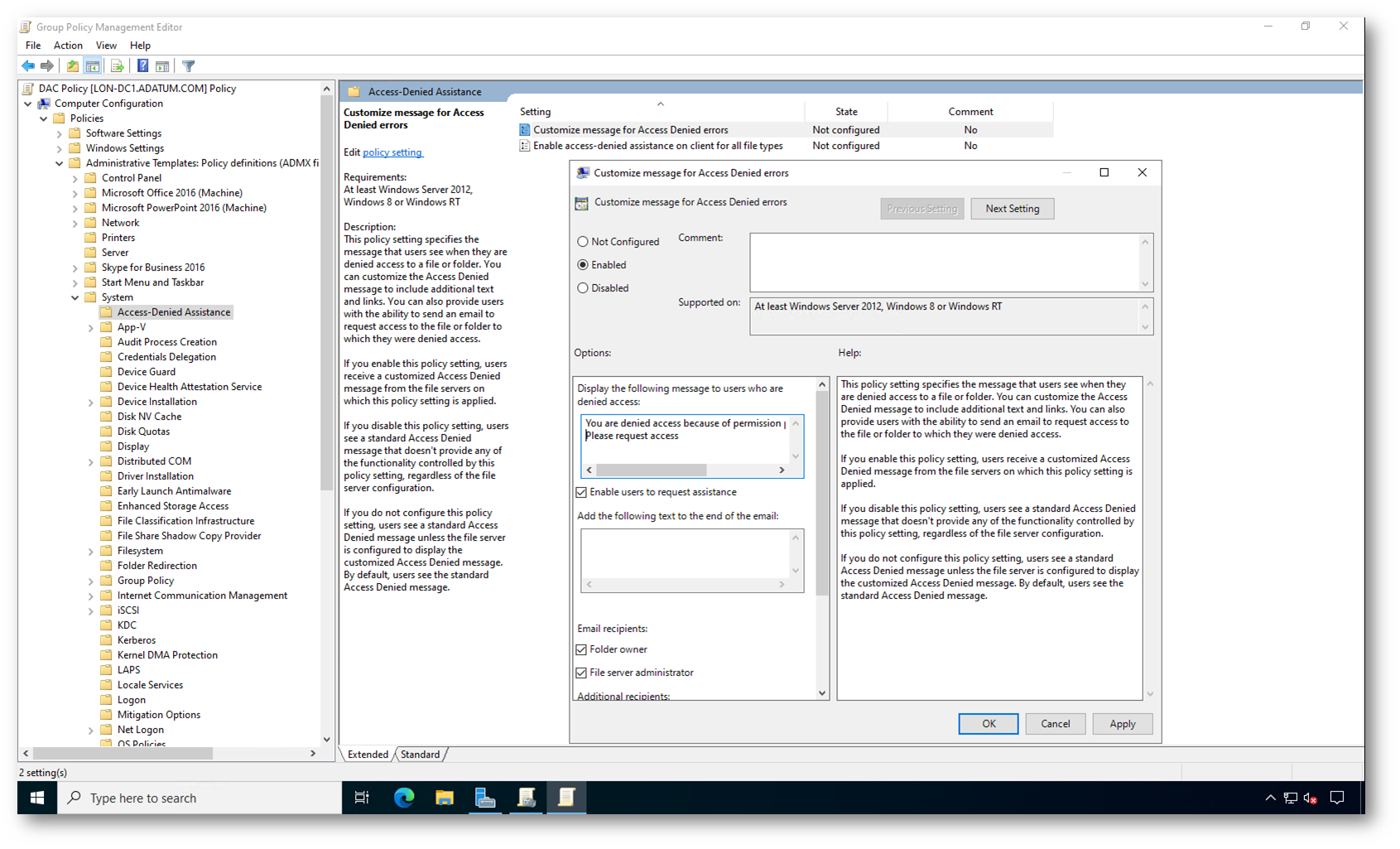Click the Filter funnel icon in toolbar
This screenshot has width=1400, height=849.
[189, 66]
